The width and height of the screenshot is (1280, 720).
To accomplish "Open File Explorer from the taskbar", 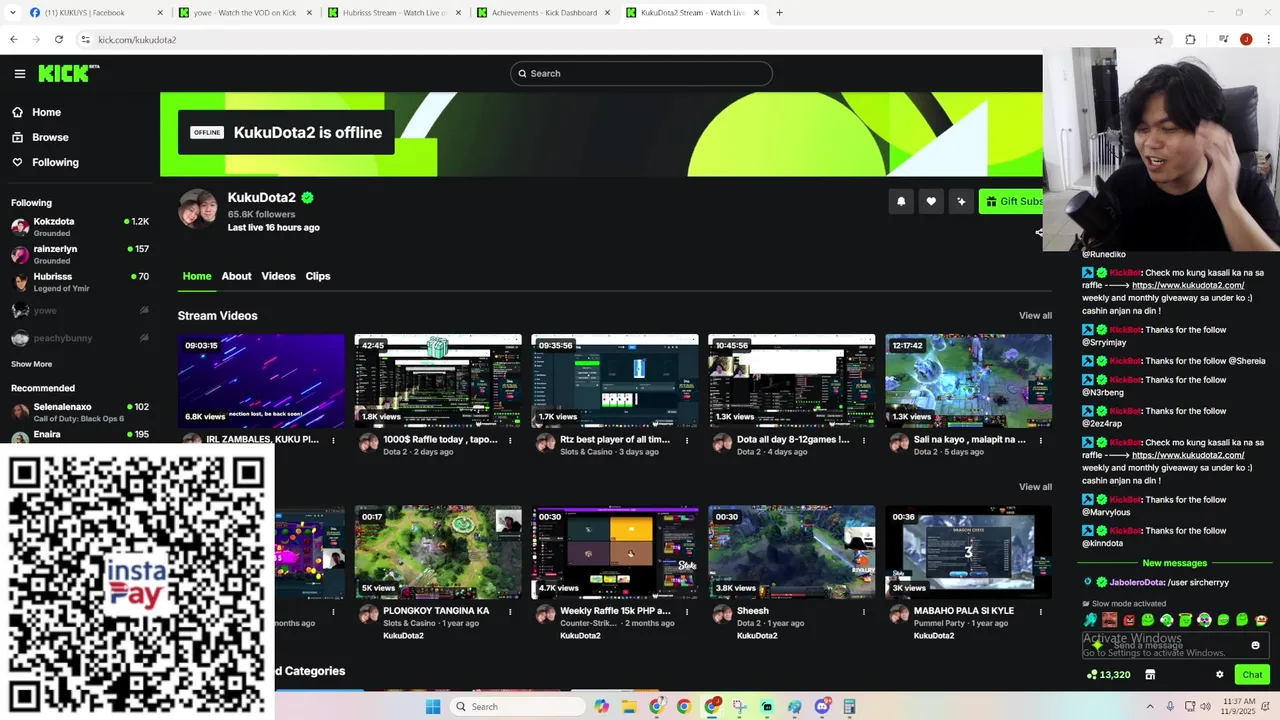I will (629, 706).
